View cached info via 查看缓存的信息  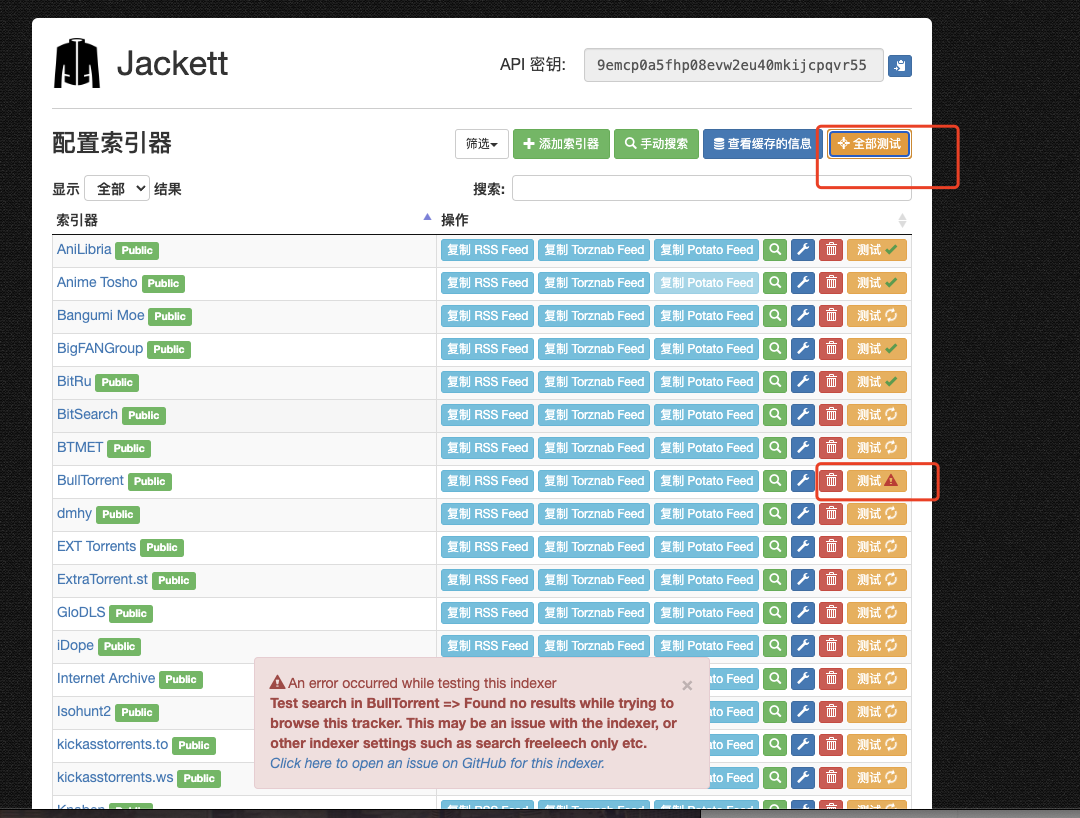762,144
